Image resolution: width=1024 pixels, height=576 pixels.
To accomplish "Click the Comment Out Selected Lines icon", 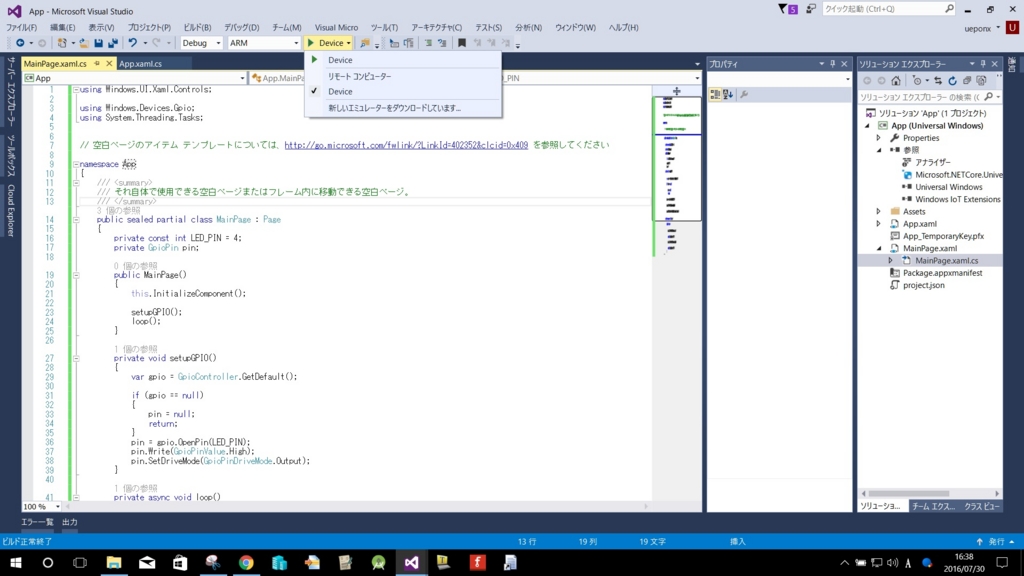I will click(x=428, y=43).
